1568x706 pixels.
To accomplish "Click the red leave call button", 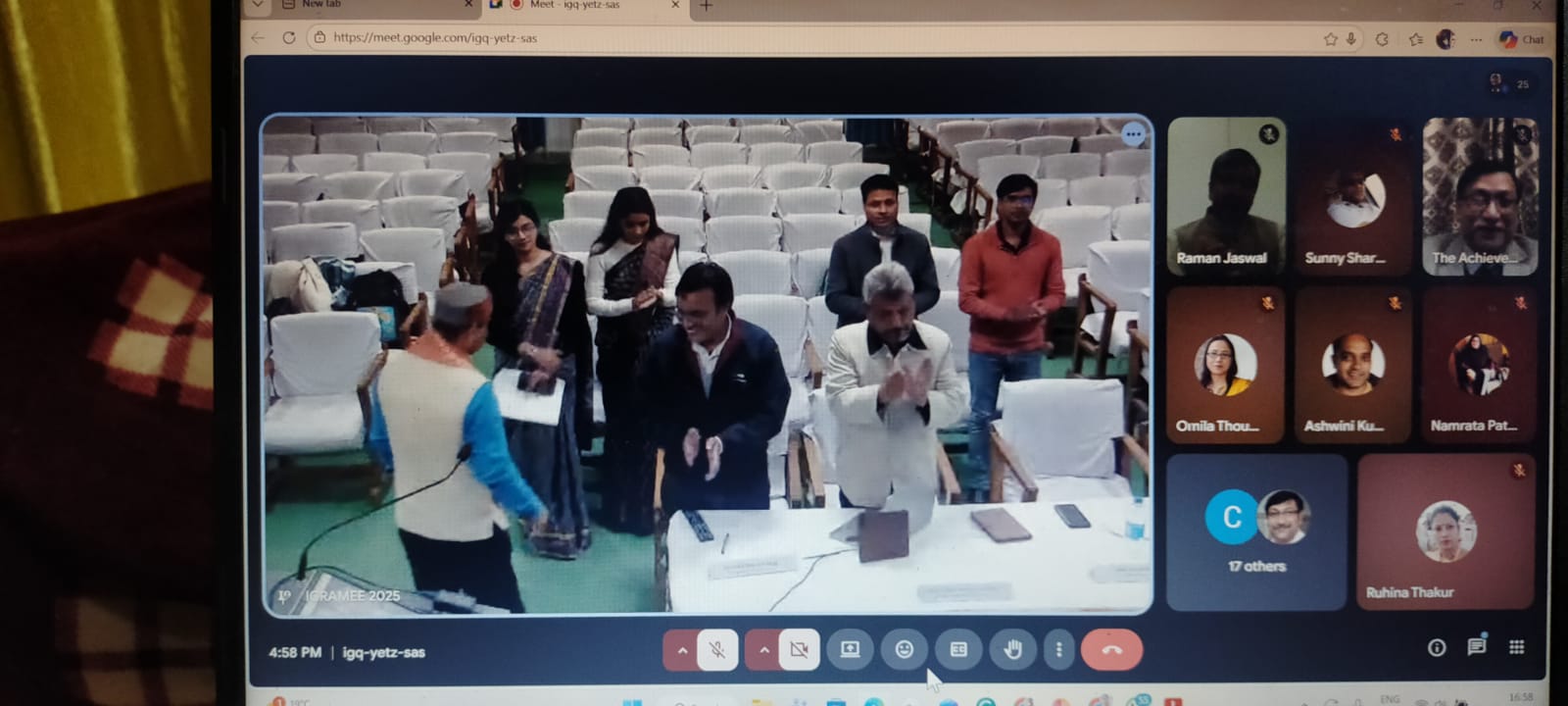I will tap(1111, 649).
